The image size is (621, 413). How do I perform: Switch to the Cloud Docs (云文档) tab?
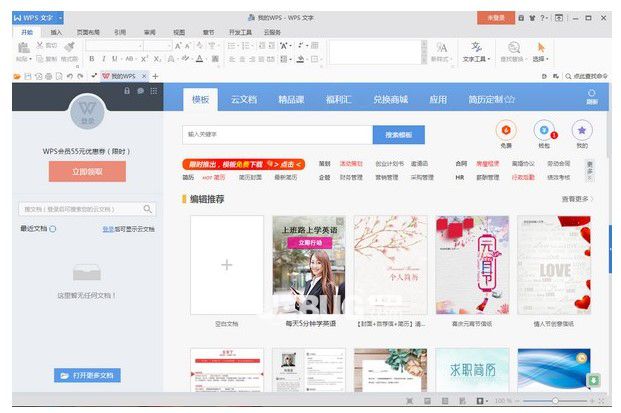(x=244, y=99)
